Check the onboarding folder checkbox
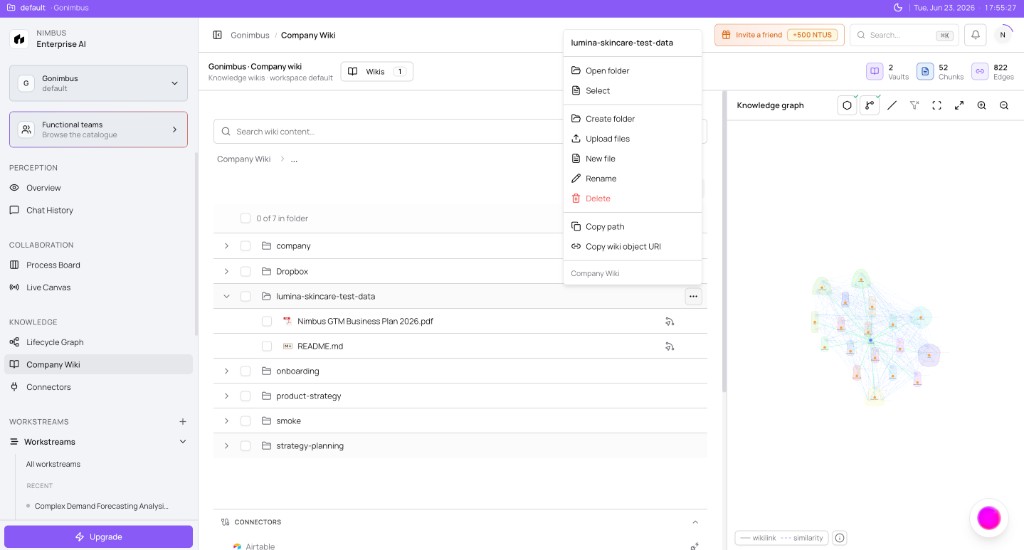Viewport: 1024px width, 550px height. (x=245, y=371)
